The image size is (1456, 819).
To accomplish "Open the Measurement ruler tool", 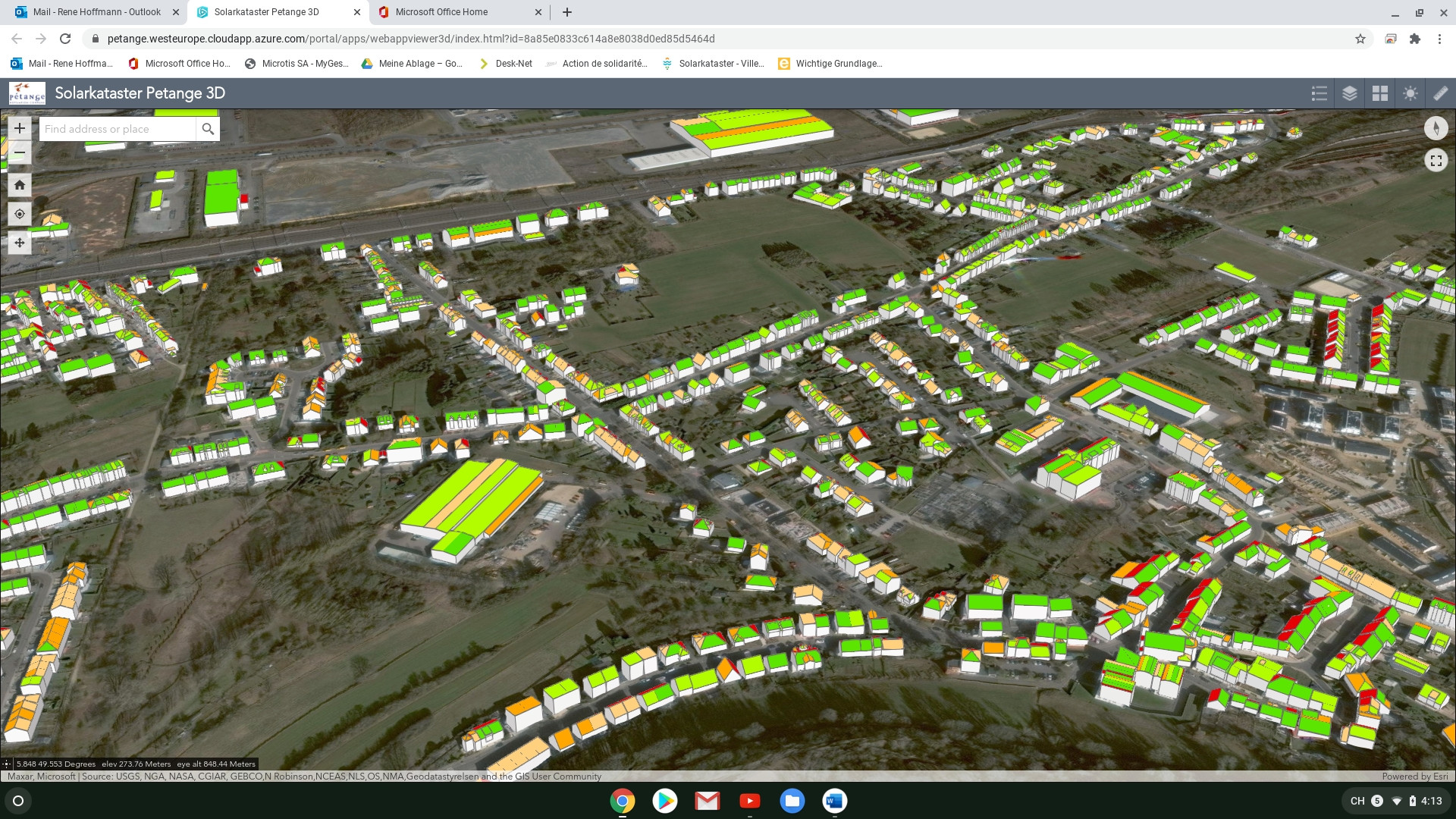I will coord(1440,93).
